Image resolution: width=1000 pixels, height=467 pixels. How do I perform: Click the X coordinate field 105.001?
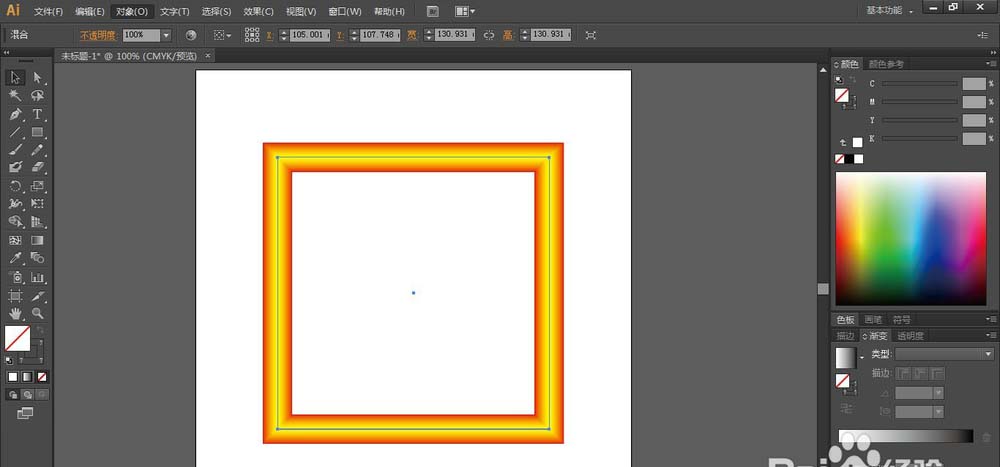310,35
